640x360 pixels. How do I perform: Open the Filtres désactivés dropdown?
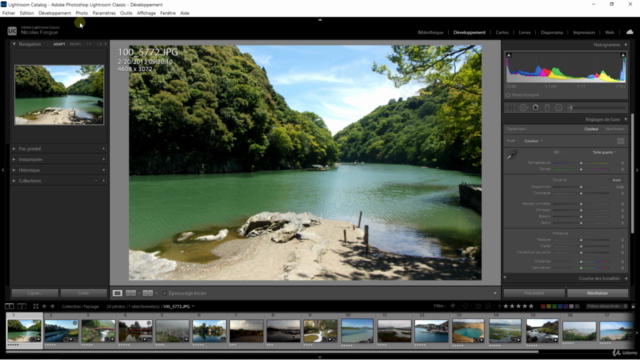pyautogui.click(x=607, y=306)
